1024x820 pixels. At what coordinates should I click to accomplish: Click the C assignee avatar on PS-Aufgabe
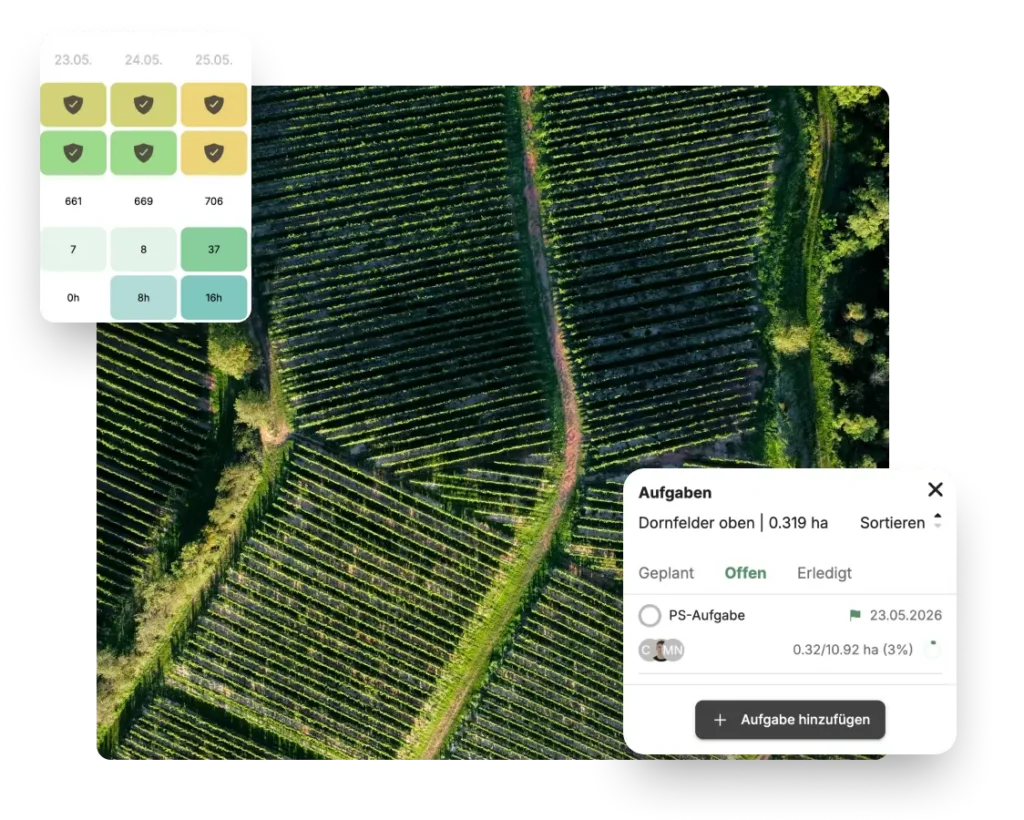click(x=646, y=650)
